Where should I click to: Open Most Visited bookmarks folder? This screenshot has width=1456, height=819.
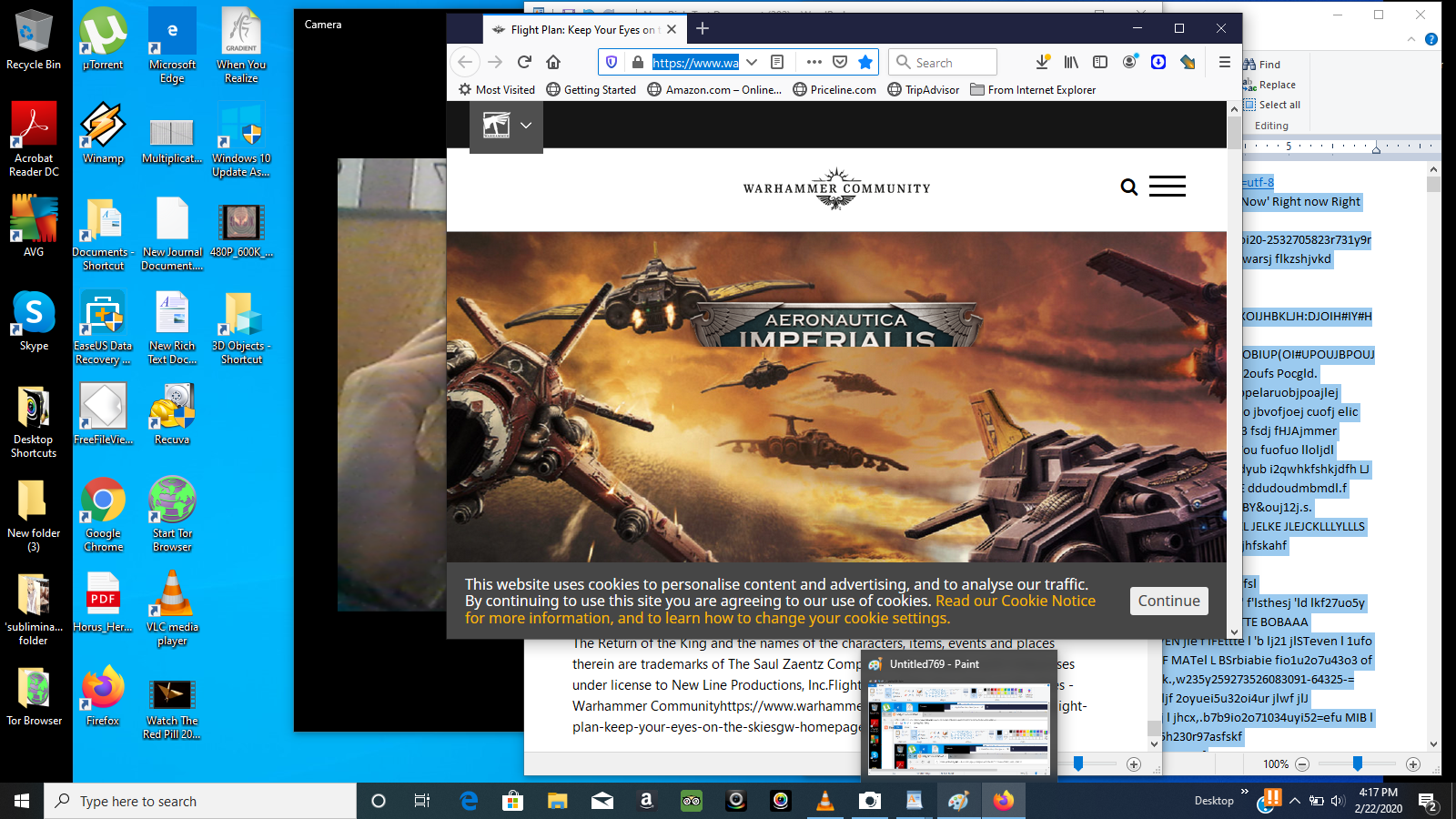tap(497, 89)
